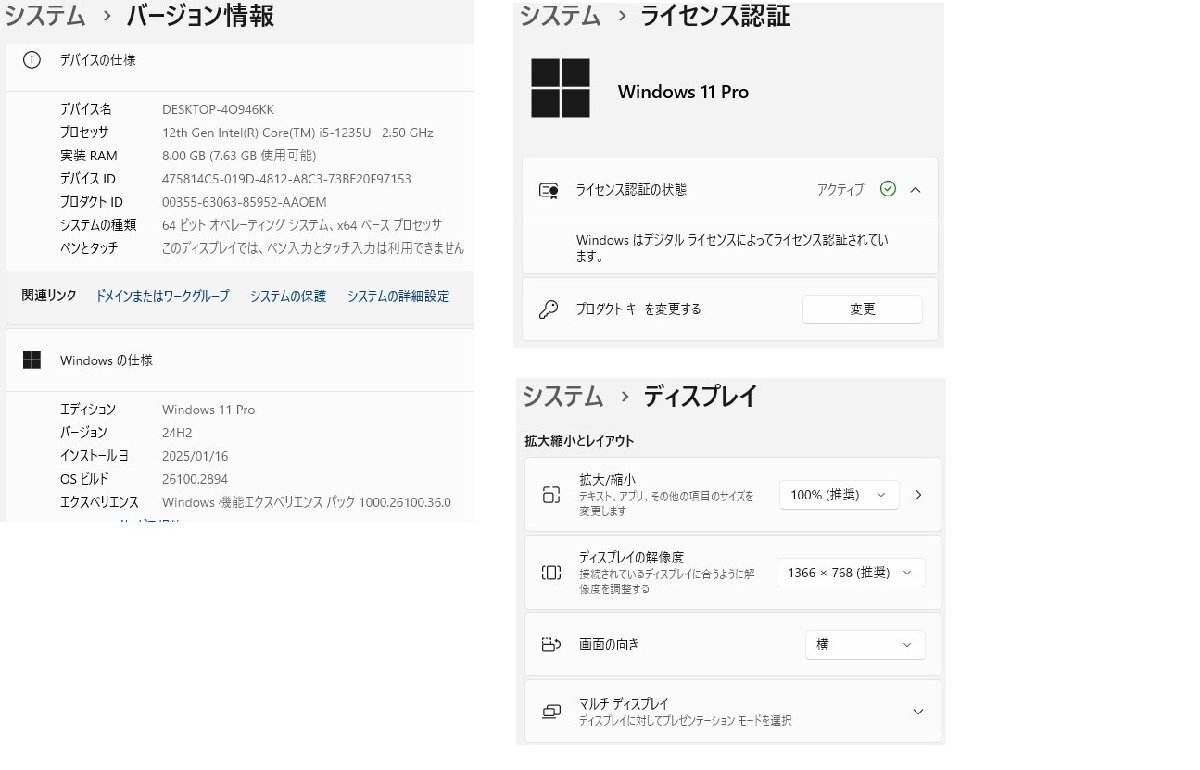Image resolution: width=1200 pixels, height=770 pixels.
Task: Select RAM value 8.00 GB
Action: (x=239, y=155)
